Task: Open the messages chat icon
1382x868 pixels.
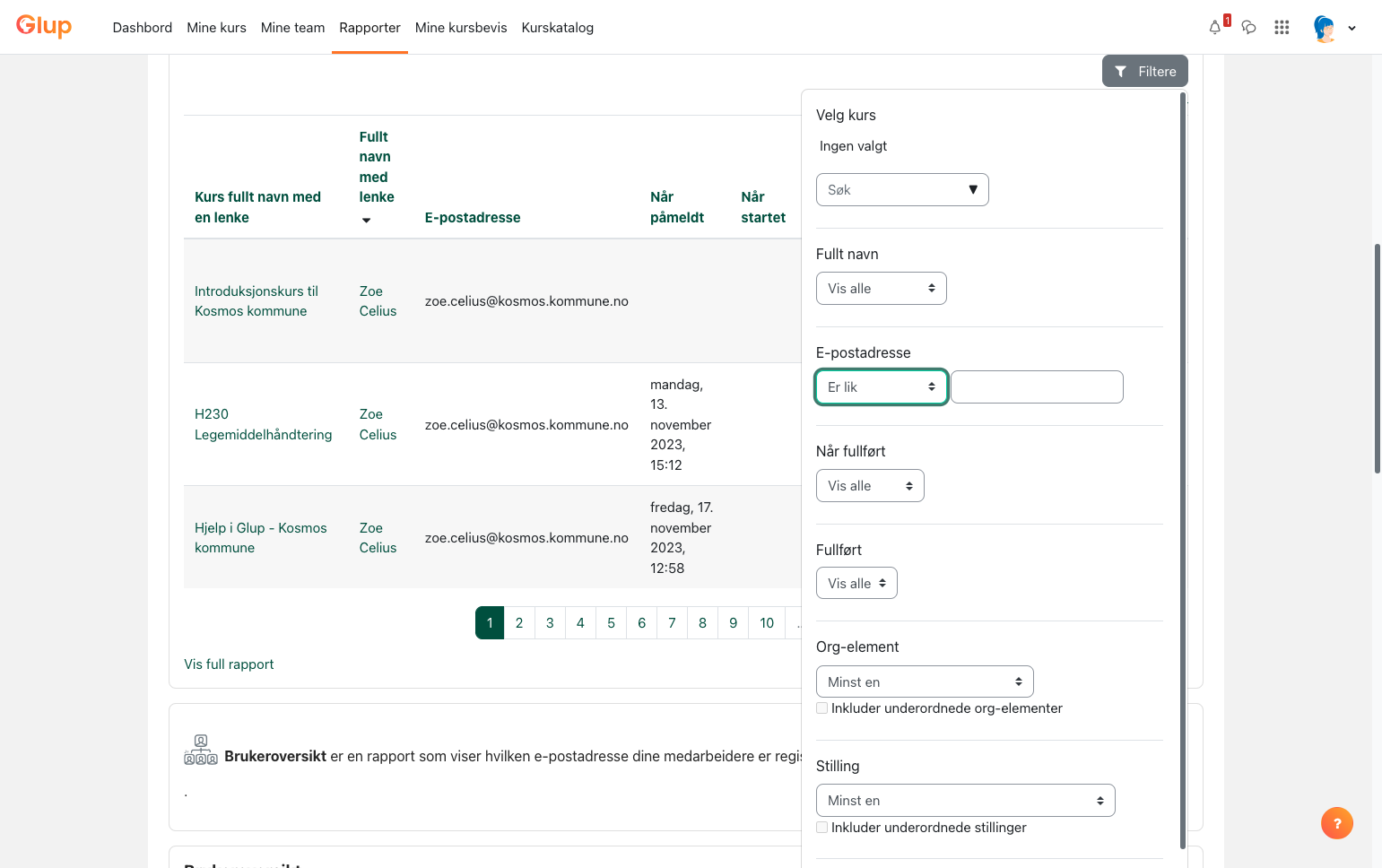Action: point(1248,27)
